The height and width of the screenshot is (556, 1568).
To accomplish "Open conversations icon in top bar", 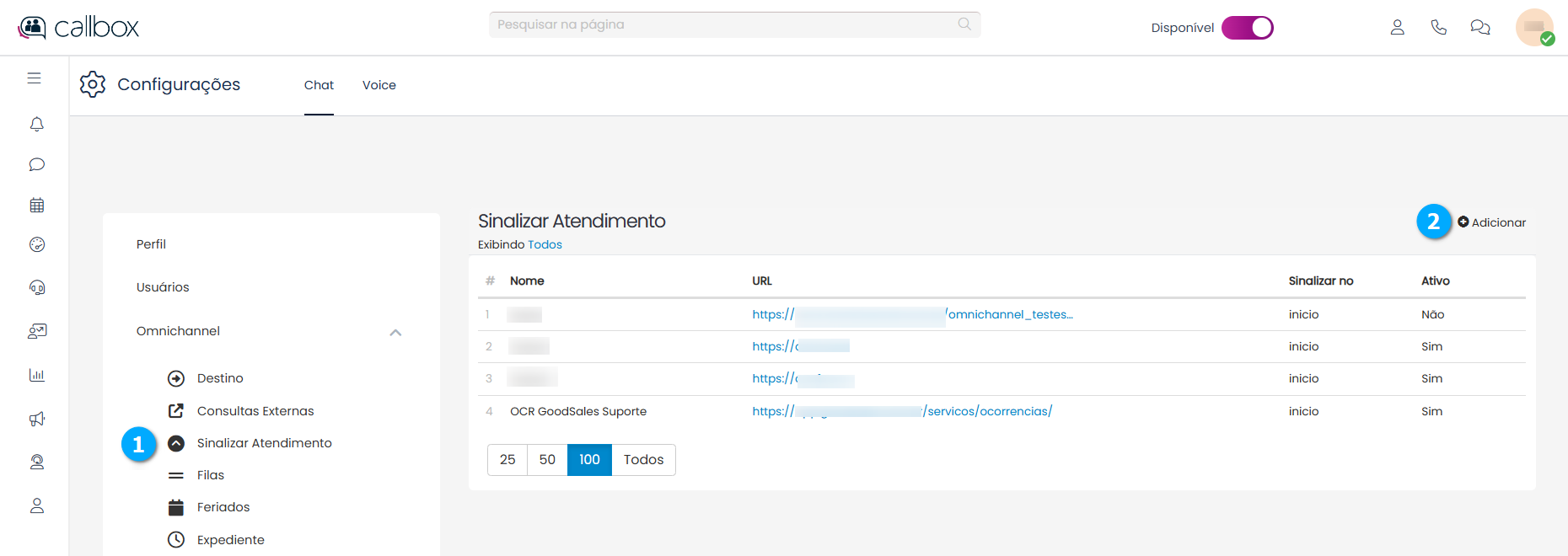I will (x=1479, y=28).
